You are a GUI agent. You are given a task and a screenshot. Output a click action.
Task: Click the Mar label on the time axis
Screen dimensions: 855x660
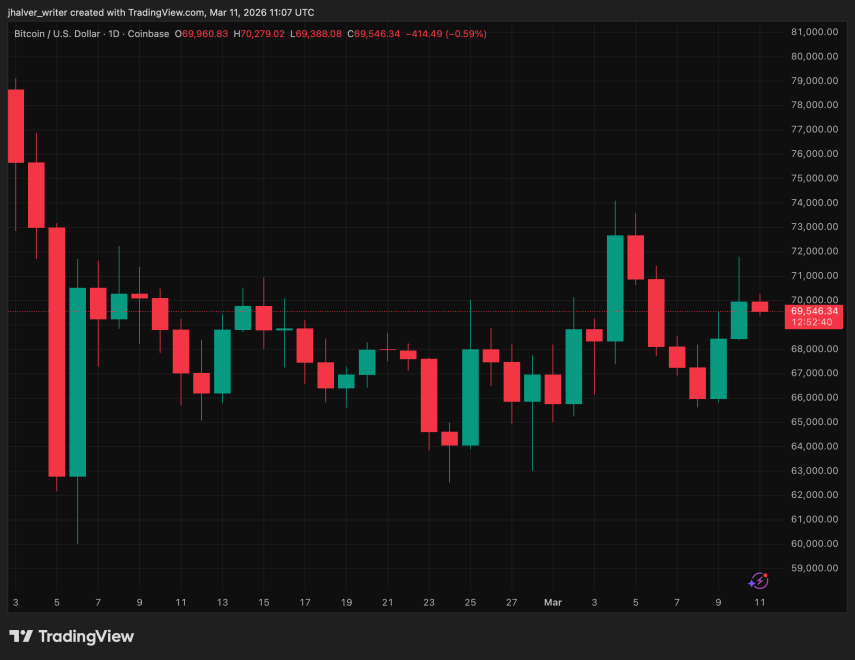tap(552, 603)
